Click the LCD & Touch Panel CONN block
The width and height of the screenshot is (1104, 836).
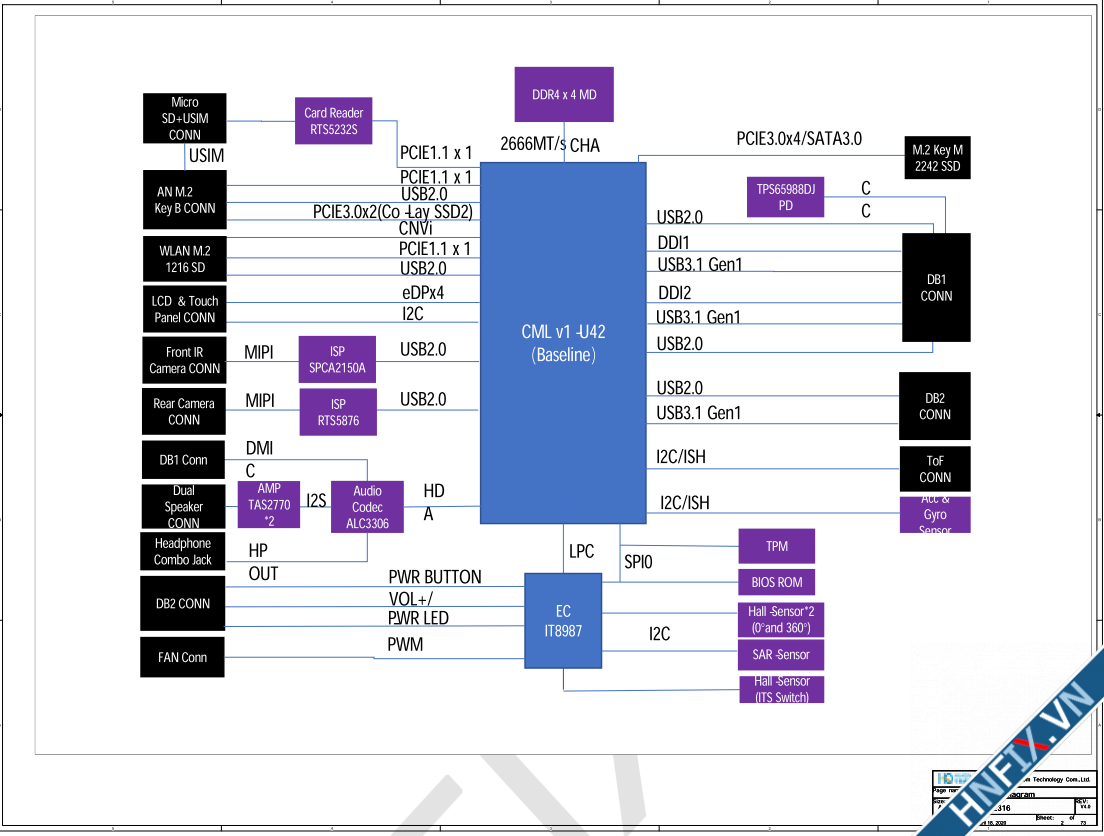(184, 309)
